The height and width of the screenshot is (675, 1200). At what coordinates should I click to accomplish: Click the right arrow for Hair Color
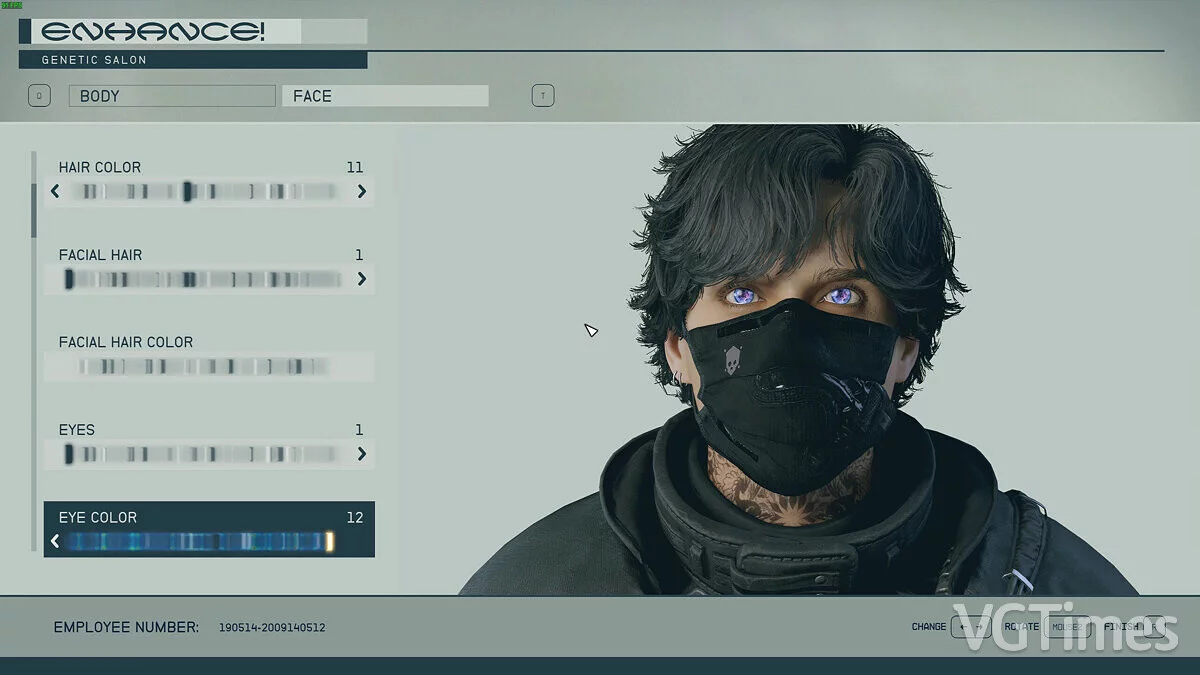[x=362, y=191]
